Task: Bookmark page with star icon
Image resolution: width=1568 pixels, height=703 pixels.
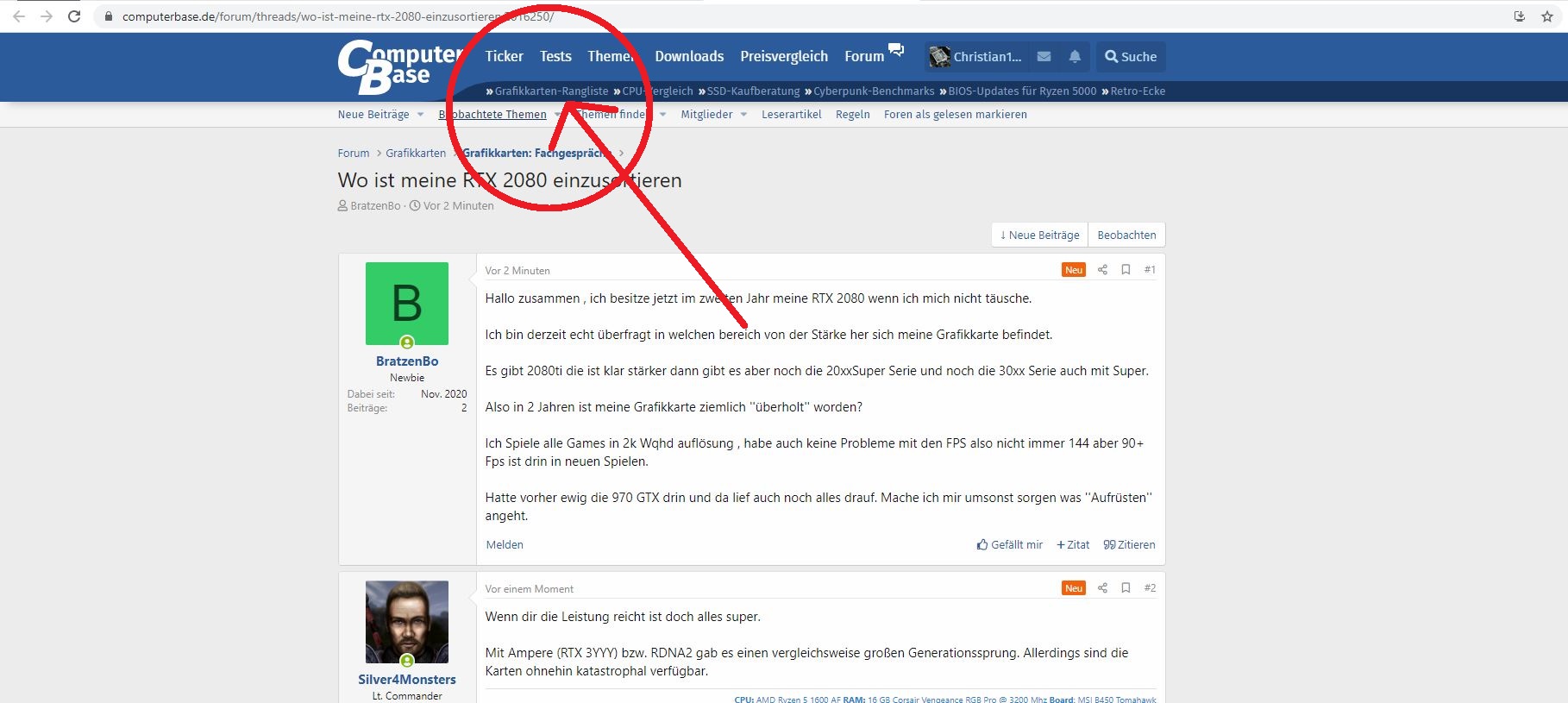Action: tap(1547, 16)
